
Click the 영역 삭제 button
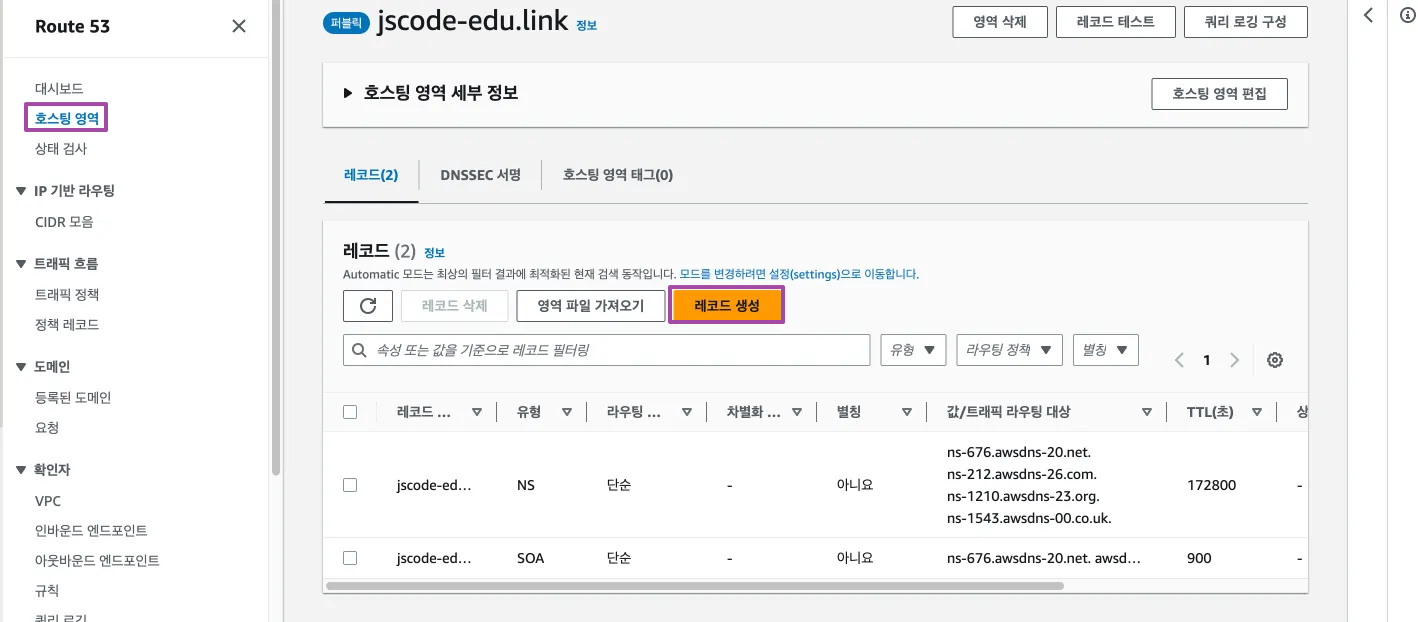point(999,21)
